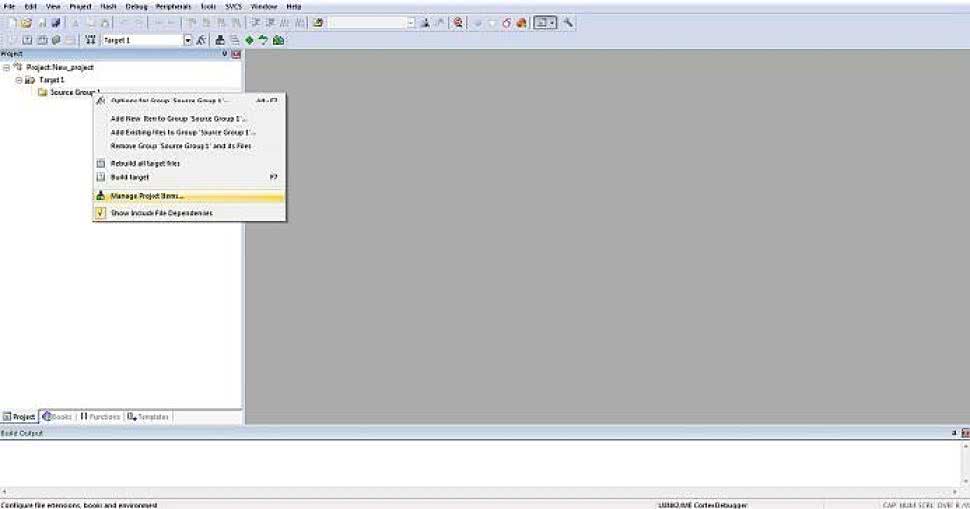Click the Manage Project Items toolbar icon
Screen dimensions: 970x509
pos(220,40)
